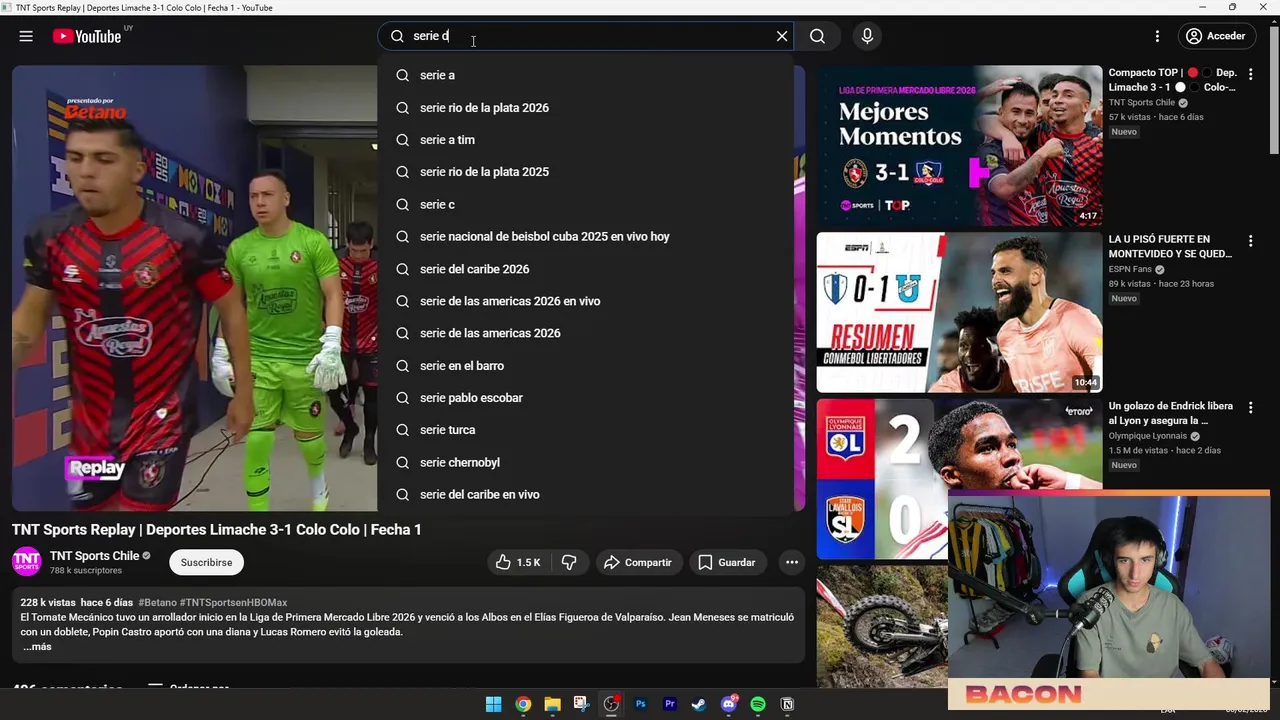The image size is (1280, 720).
Task: Switch to OBS Studio in taskbar
Action: point(611,705)
